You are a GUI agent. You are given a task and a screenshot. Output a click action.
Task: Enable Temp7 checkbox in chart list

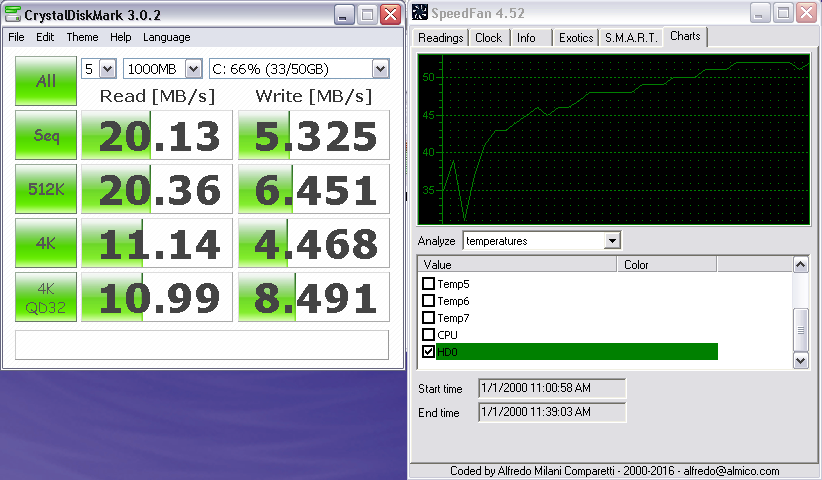click(428, 318)
